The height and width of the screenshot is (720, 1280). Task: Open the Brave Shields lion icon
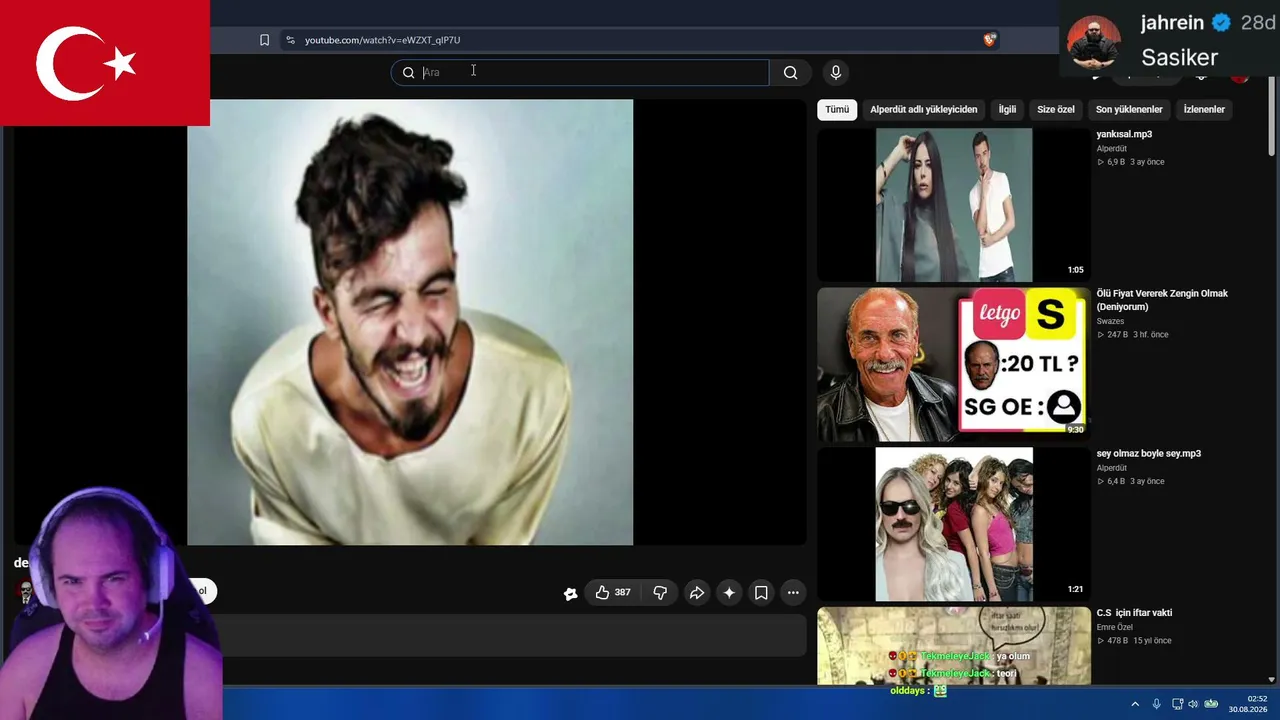click(989, 40)
